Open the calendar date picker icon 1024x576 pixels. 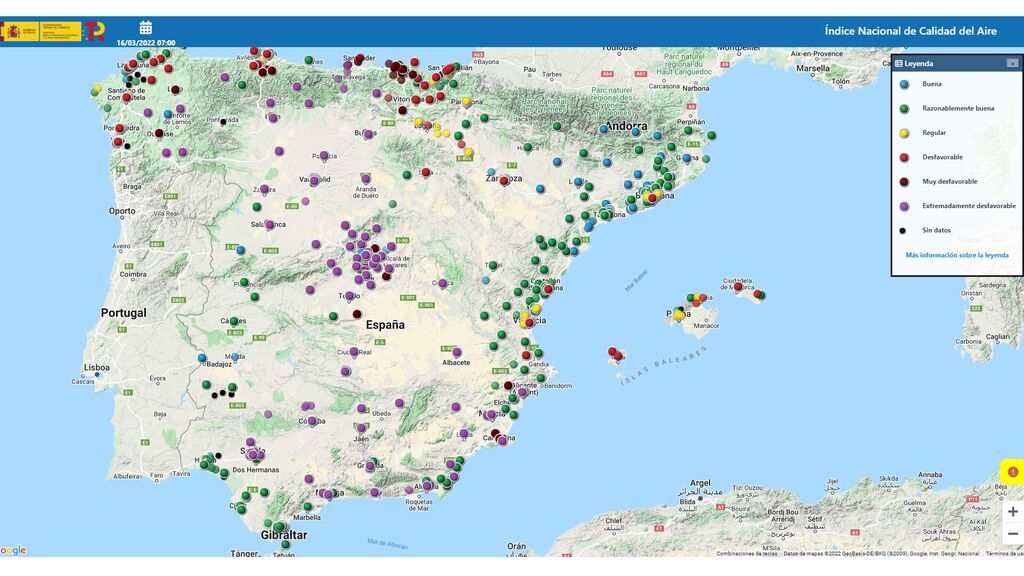pos(146,28)
